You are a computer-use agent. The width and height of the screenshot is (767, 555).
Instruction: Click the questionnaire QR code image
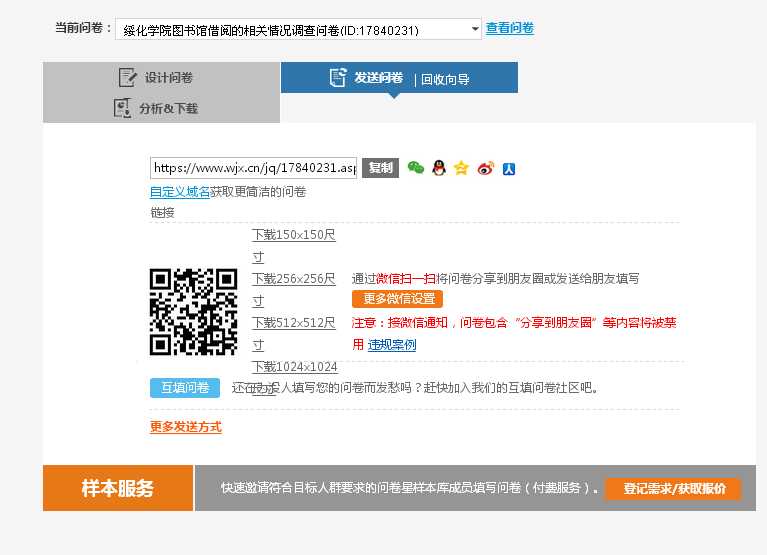tap(194, 311)
